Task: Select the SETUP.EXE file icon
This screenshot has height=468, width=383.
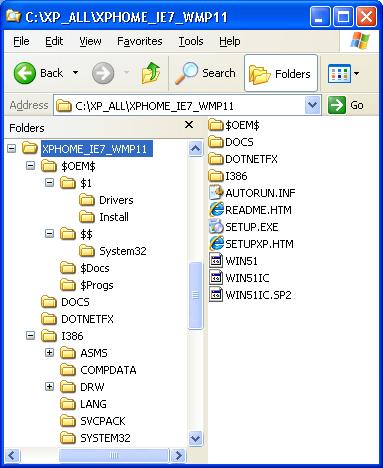Action: coord(216,227)
